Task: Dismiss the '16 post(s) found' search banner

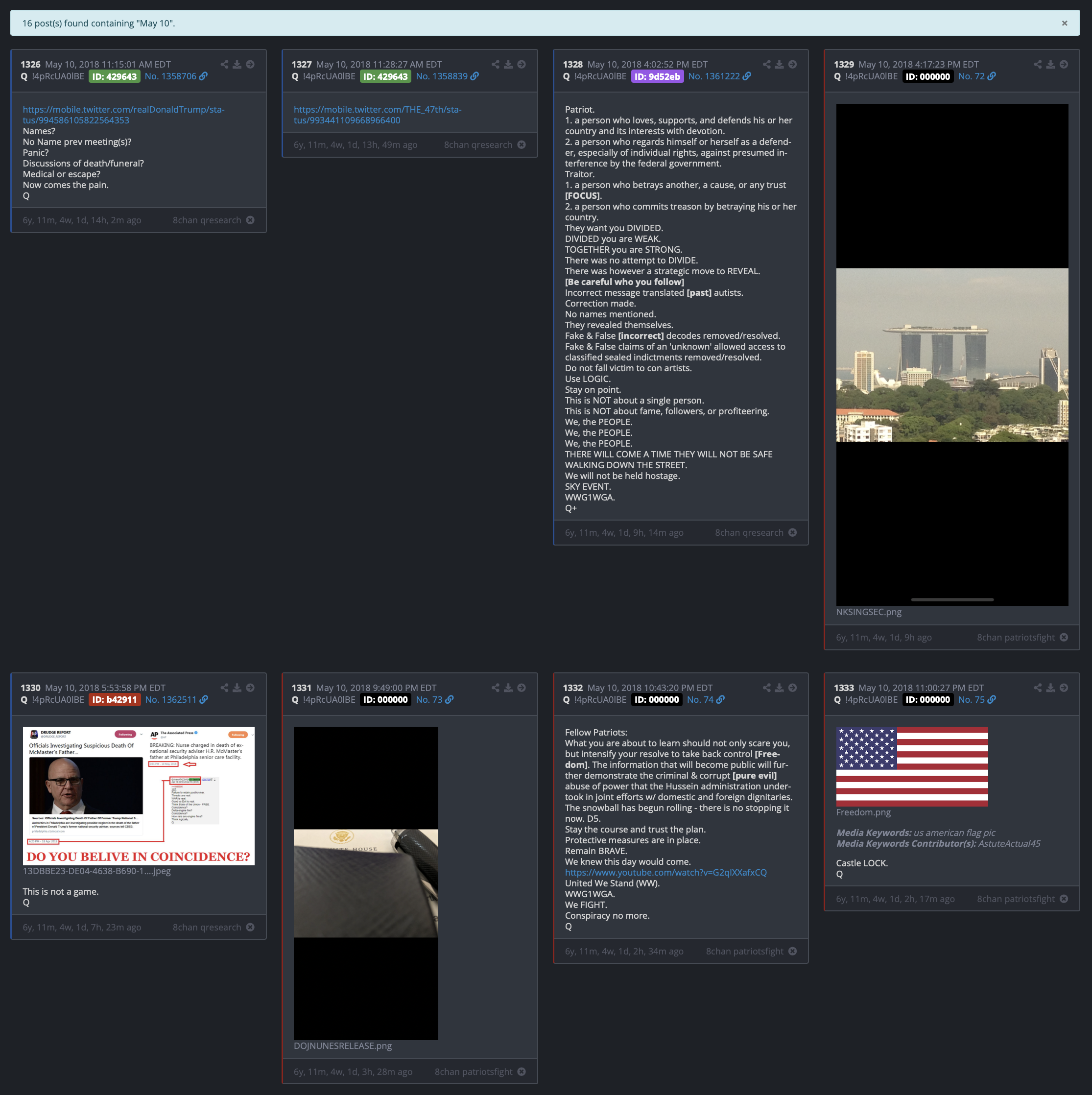Action: 1064,23
